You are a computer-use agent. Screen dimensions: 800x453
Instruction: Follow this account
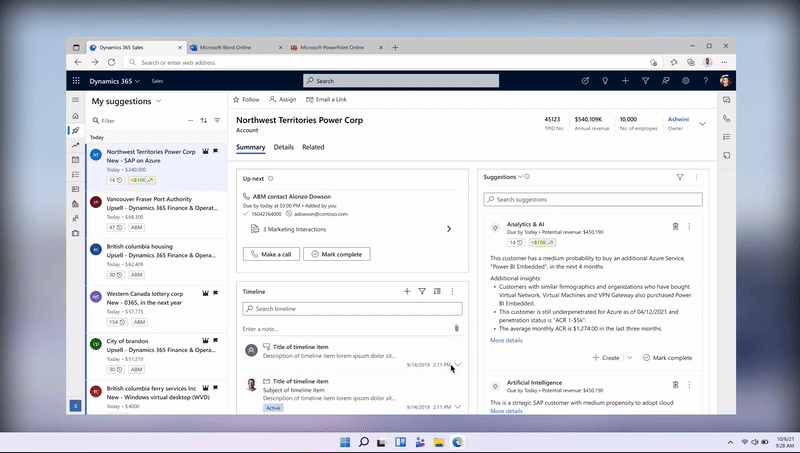tap(246, 99)
